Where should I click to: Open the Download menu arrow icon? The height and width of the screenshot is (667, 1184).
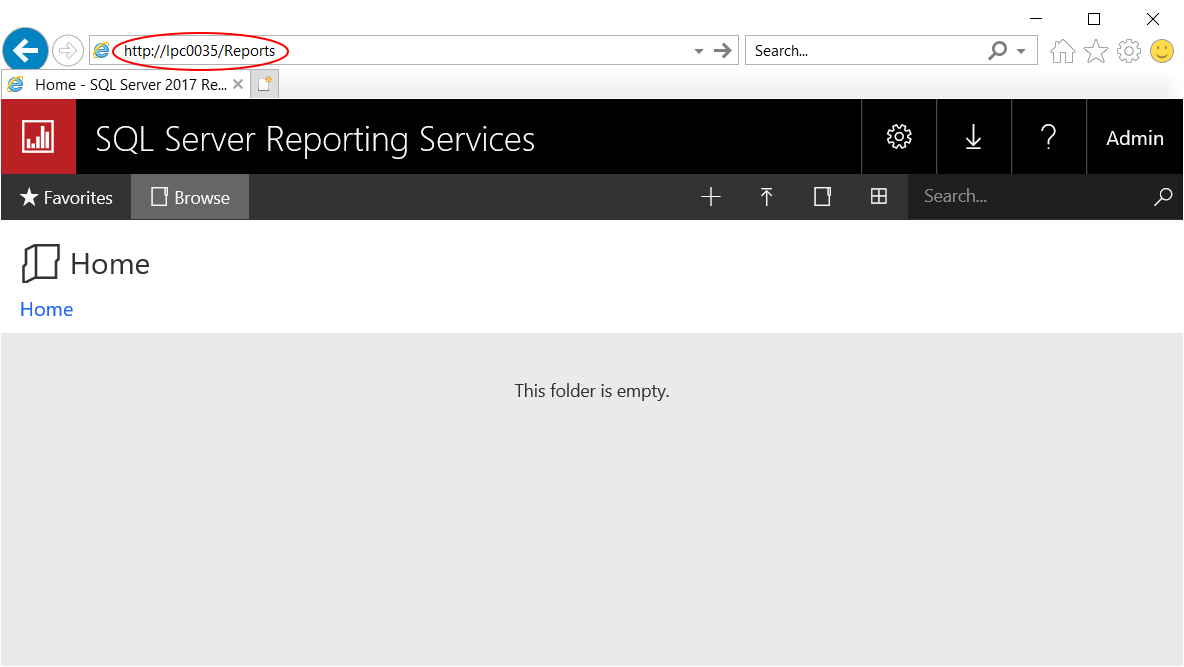(x=973, y=137)
